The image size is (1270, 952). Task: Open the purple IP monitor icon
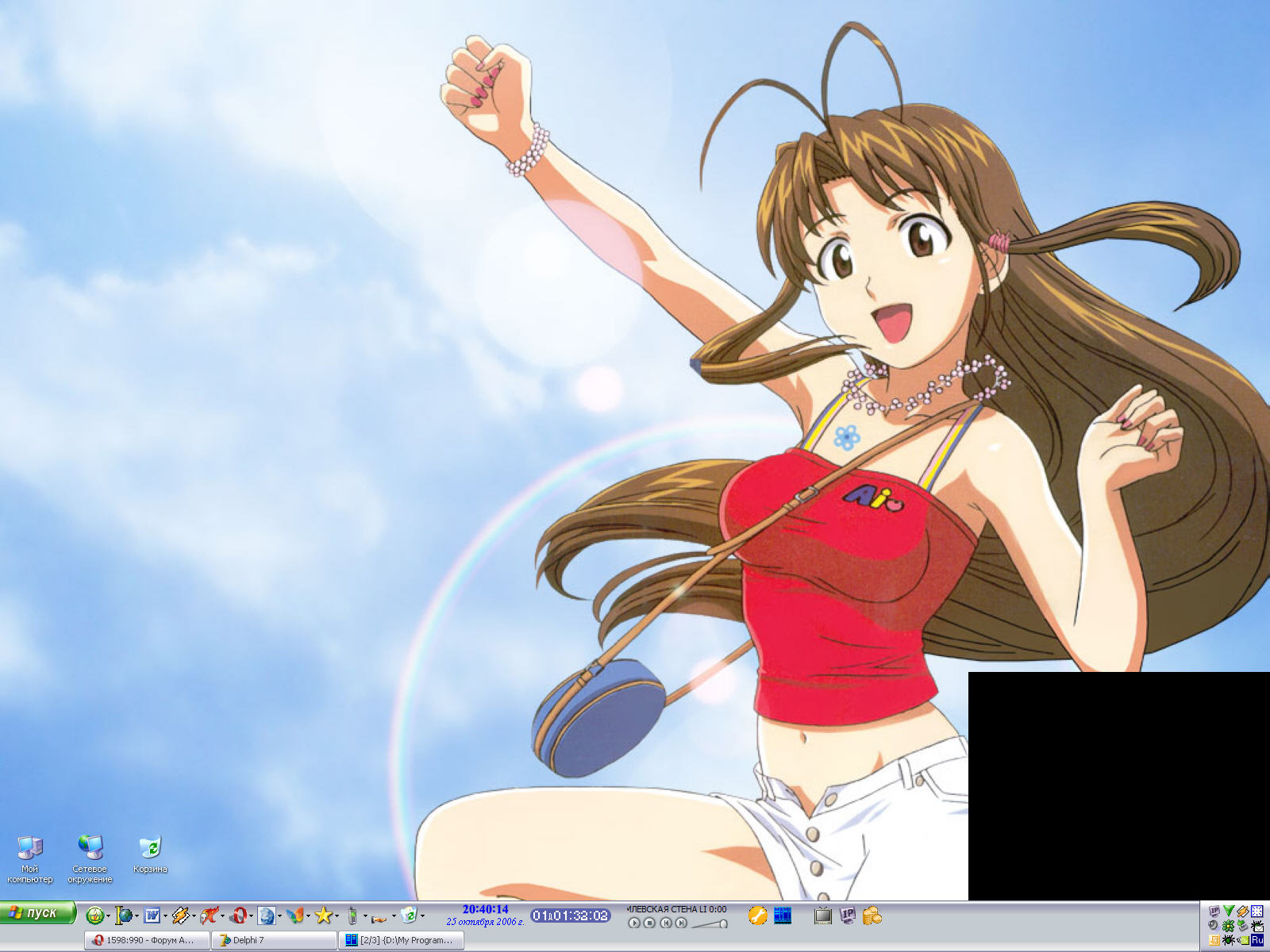tap(847, 916)
